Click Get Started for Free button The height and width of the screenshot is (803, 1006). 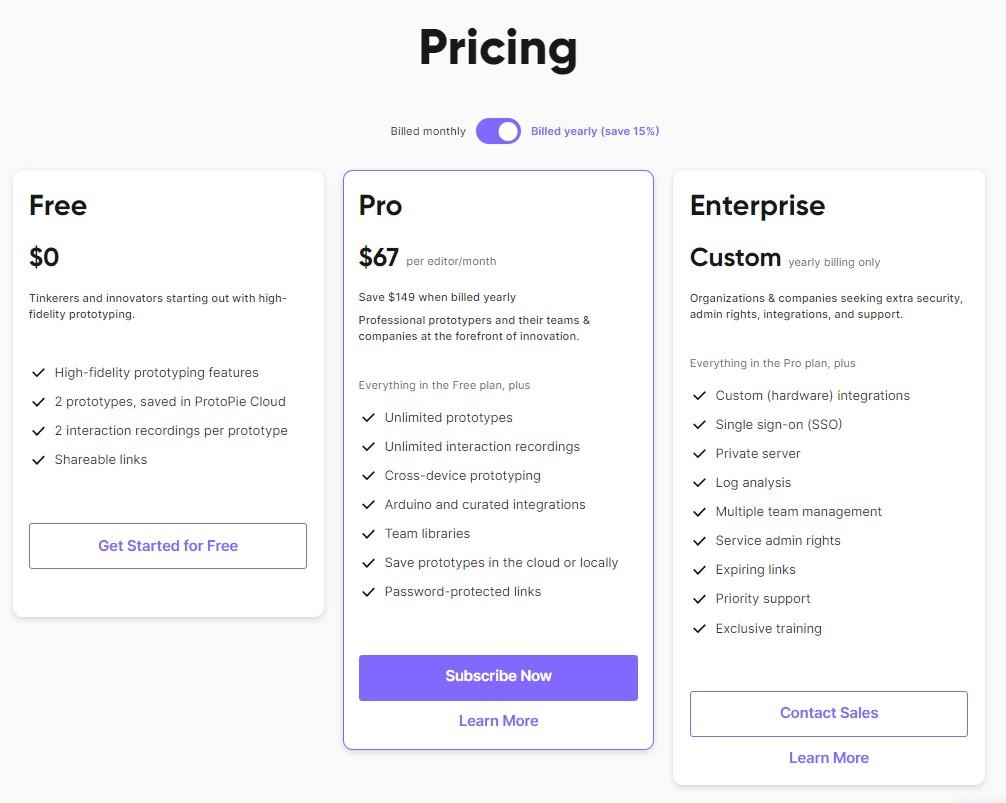[168, 546]
